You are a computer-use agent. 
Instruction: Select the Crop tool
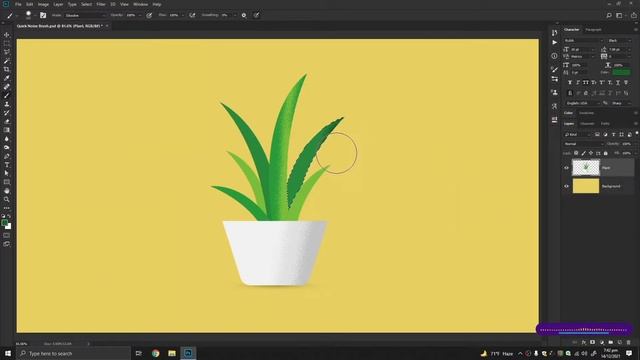[x=7, y=69]
